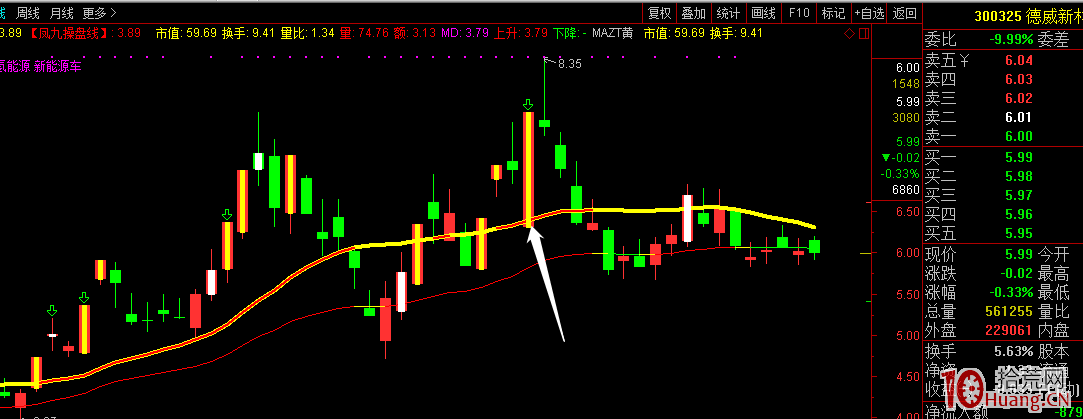Select the 卖四 6.03 ask row
This screenshot has height=419, width=1083.
(x=1003, y=79)
